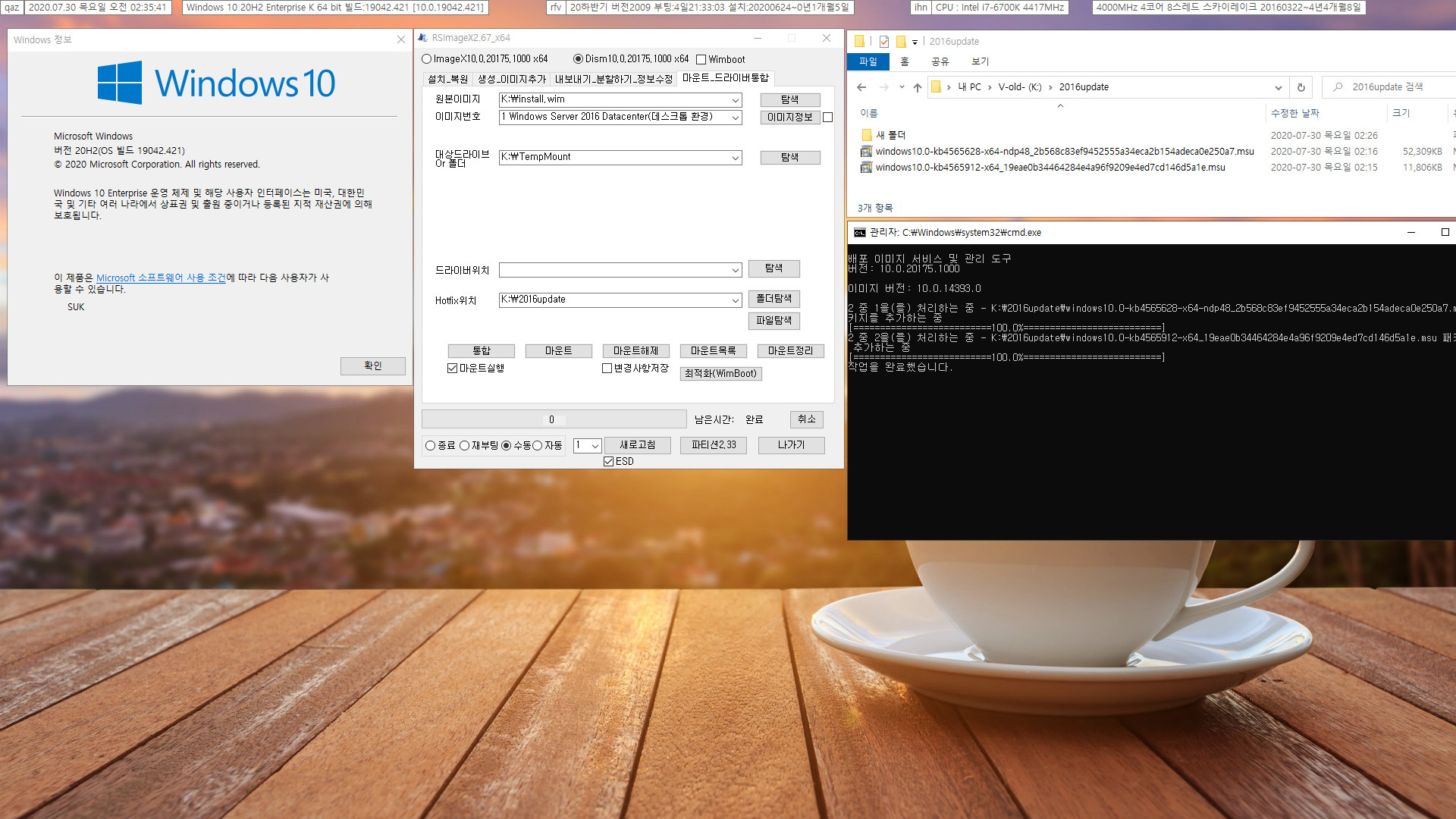This screenshot has height=819, width=1456.
Task: Open the number dropdown showing 1 near 새로고침
Action: click(595, 446)
